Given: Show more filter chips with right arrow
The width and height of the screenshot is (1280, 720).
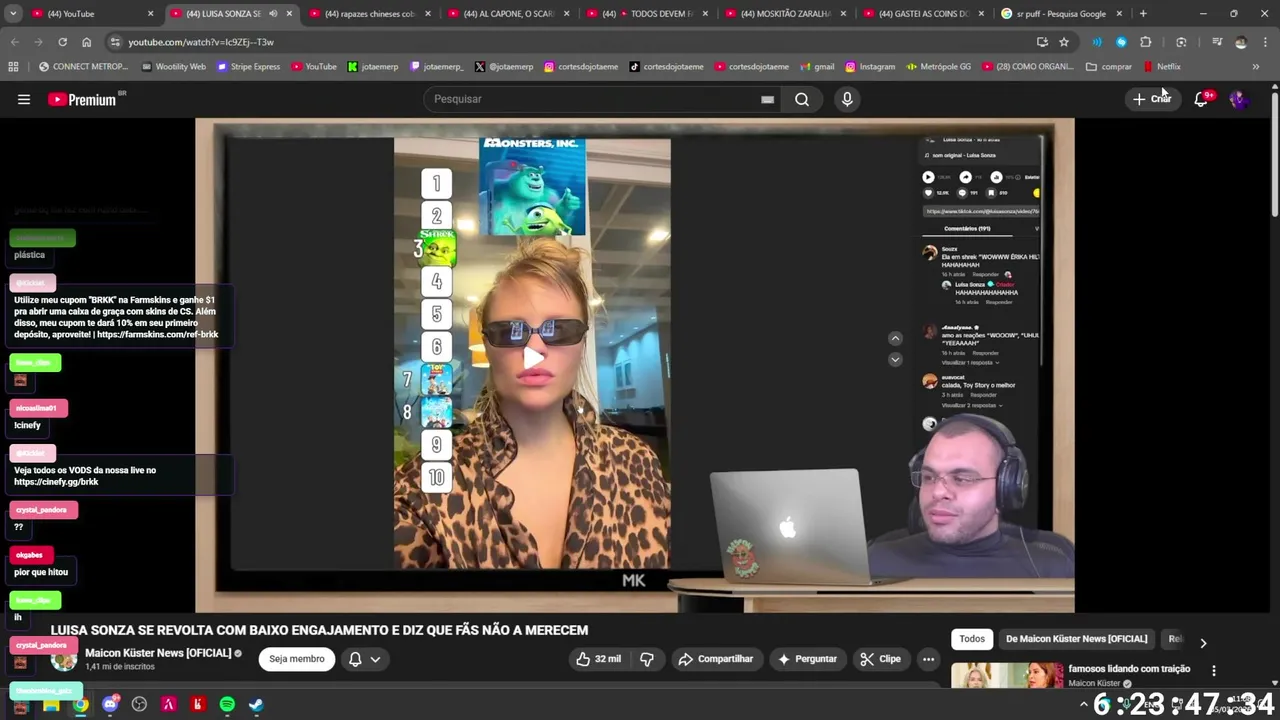Looking at the screenshot, I should tap(1203, 642).
